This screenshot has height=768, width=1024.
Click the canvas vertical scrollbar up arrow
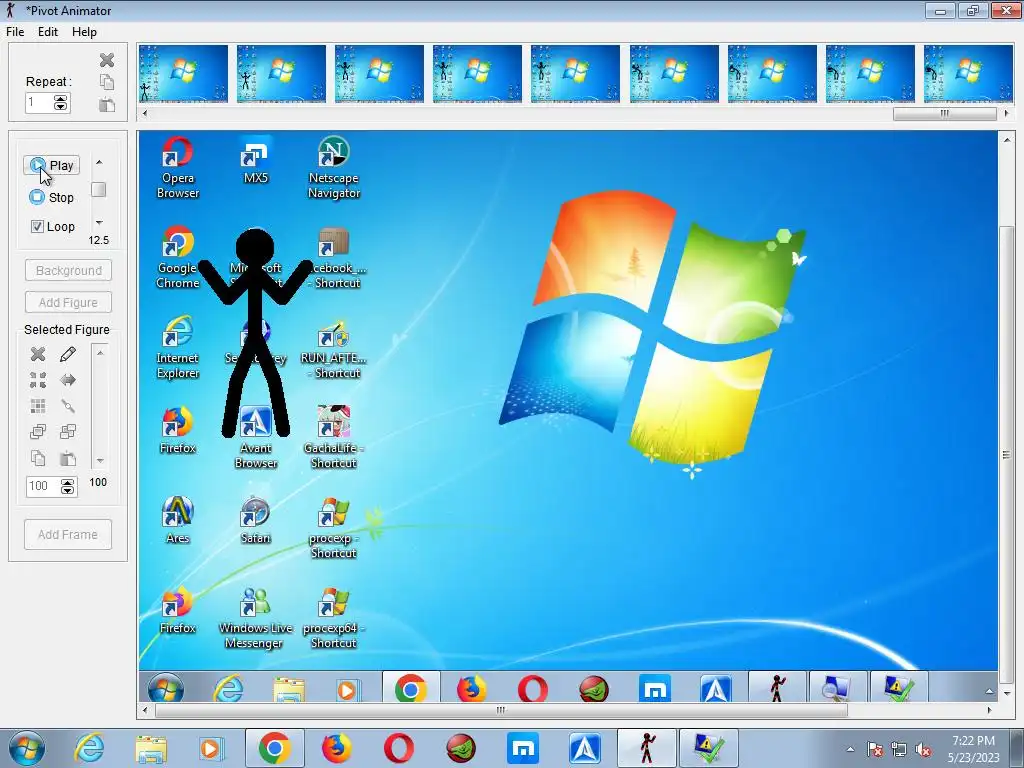[x=1006, y=140]
